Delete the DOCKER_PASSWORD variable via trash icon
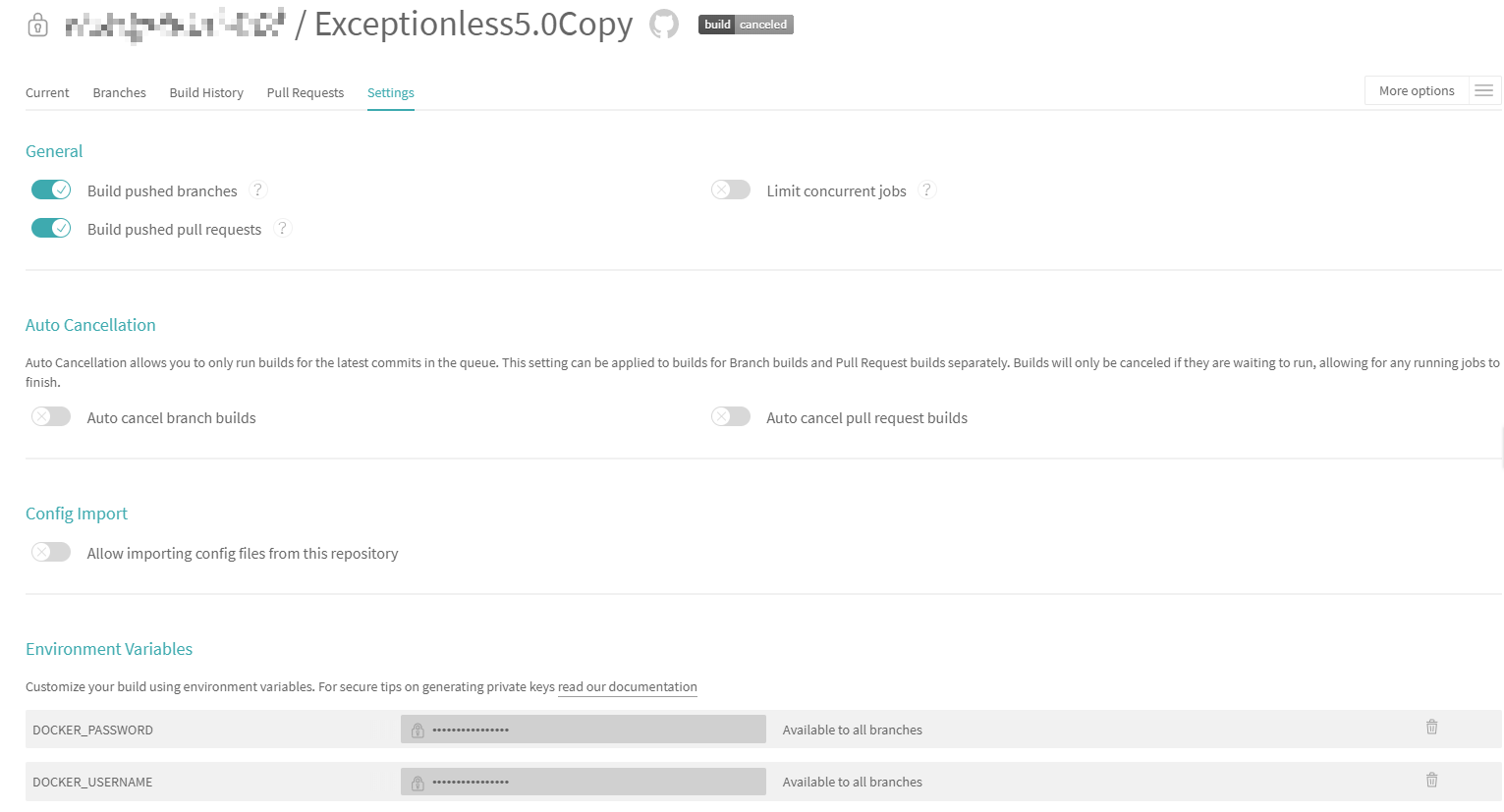Screen dimensions: 1504x812 (x=1431, y=728)
